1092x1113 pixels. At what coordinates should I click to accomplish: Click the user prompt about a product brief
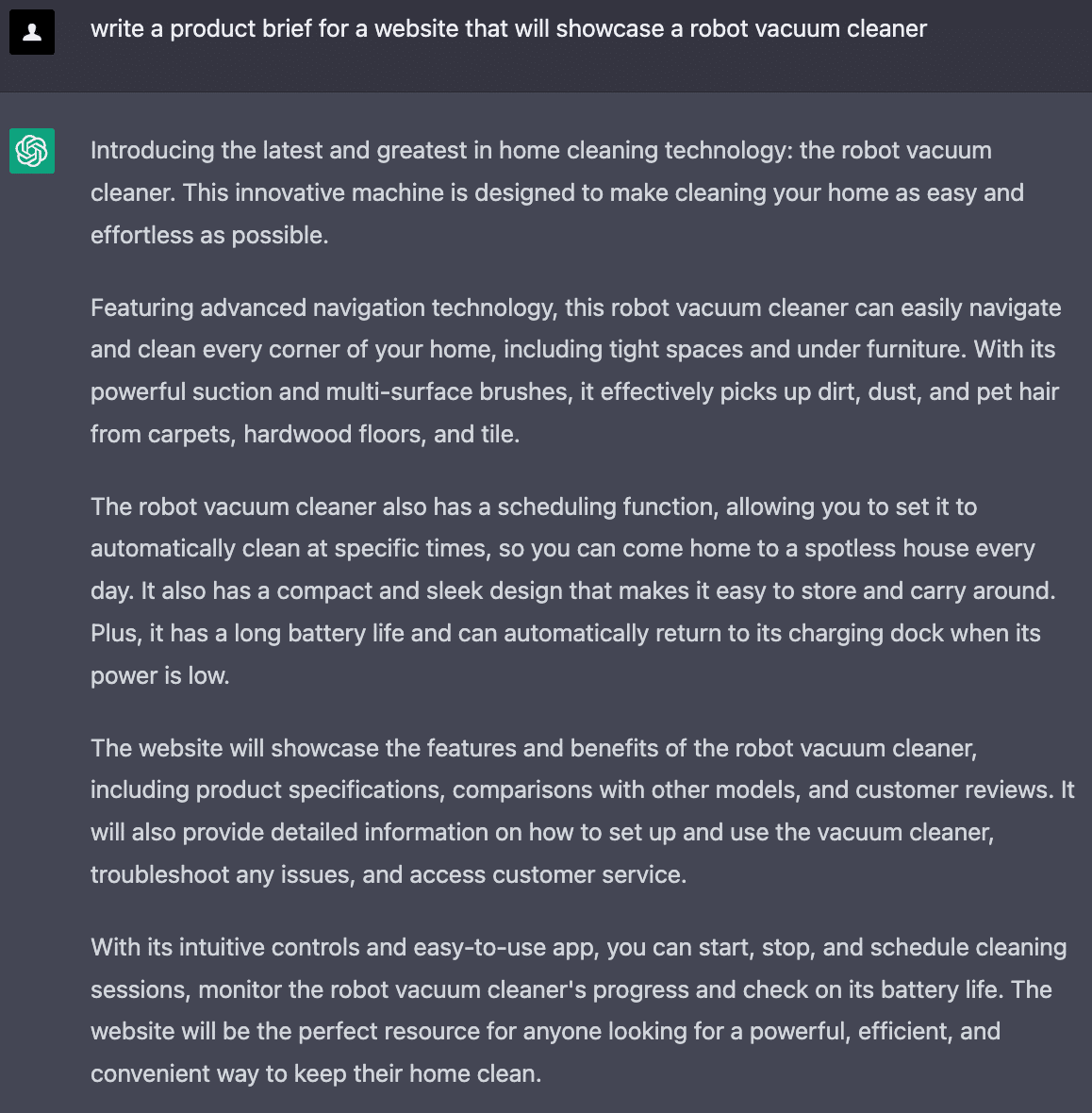[508, 29]
